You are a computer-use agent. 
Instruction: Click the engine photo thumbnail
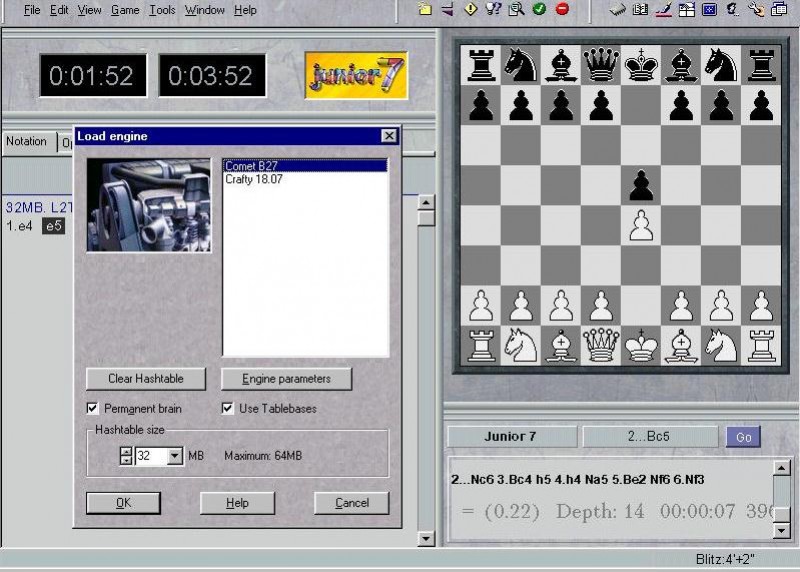tap(148, 205)
